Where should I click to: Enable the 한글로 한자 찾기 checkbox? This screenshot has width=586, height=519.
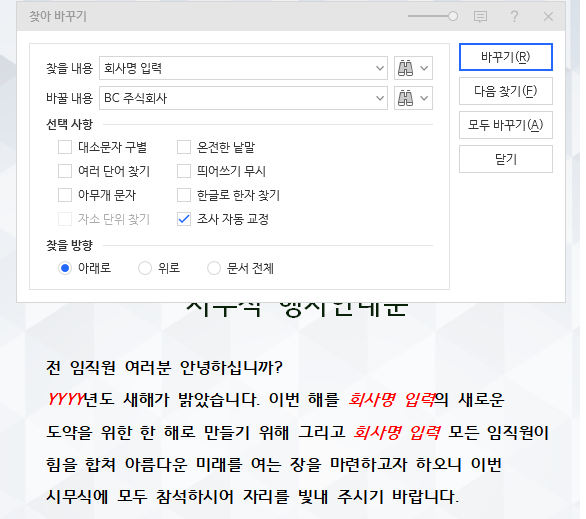tap(184, 195)
